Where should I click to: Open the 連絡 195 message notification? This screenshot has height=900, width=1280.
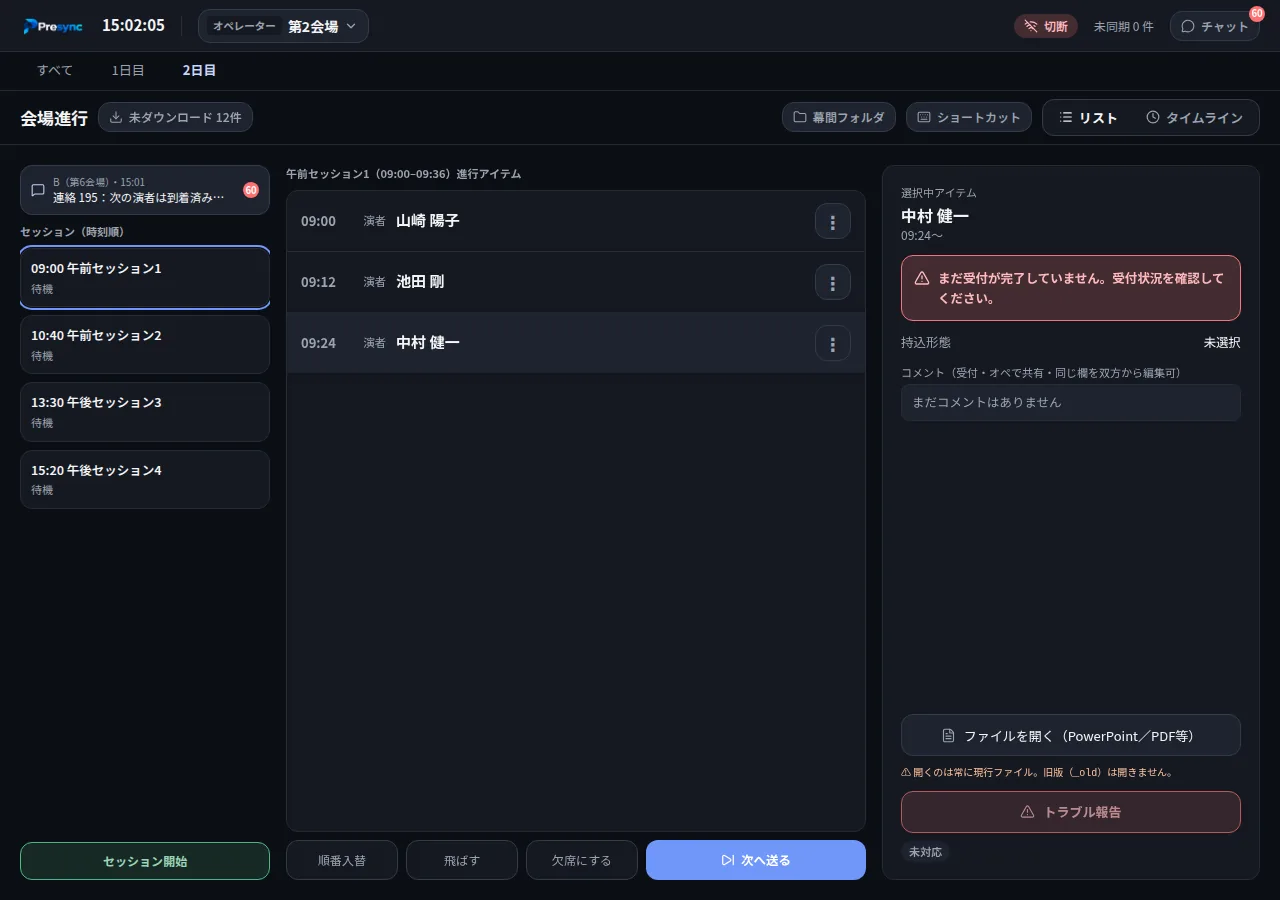[145, 190]
